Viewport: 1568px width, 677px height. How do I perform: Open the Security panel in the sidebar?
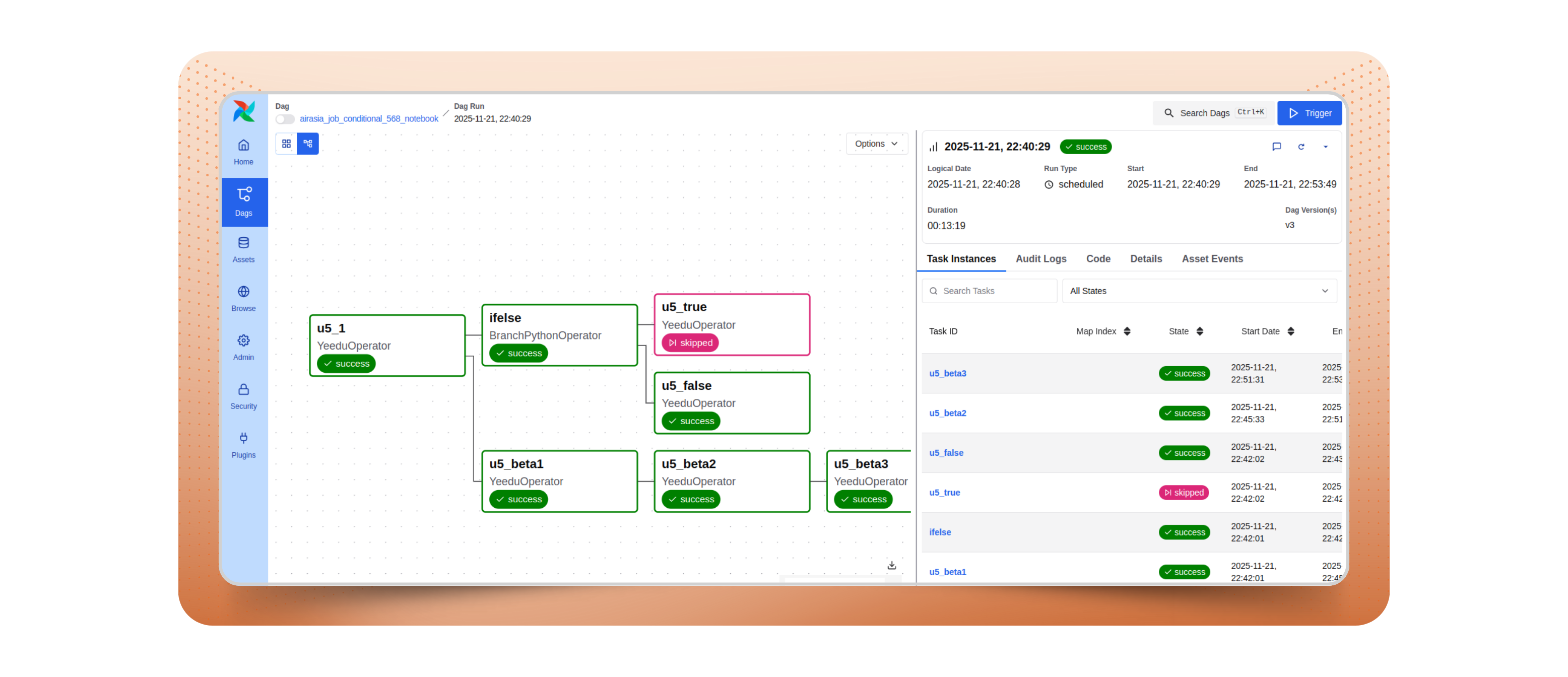click(x=243, y=396)
